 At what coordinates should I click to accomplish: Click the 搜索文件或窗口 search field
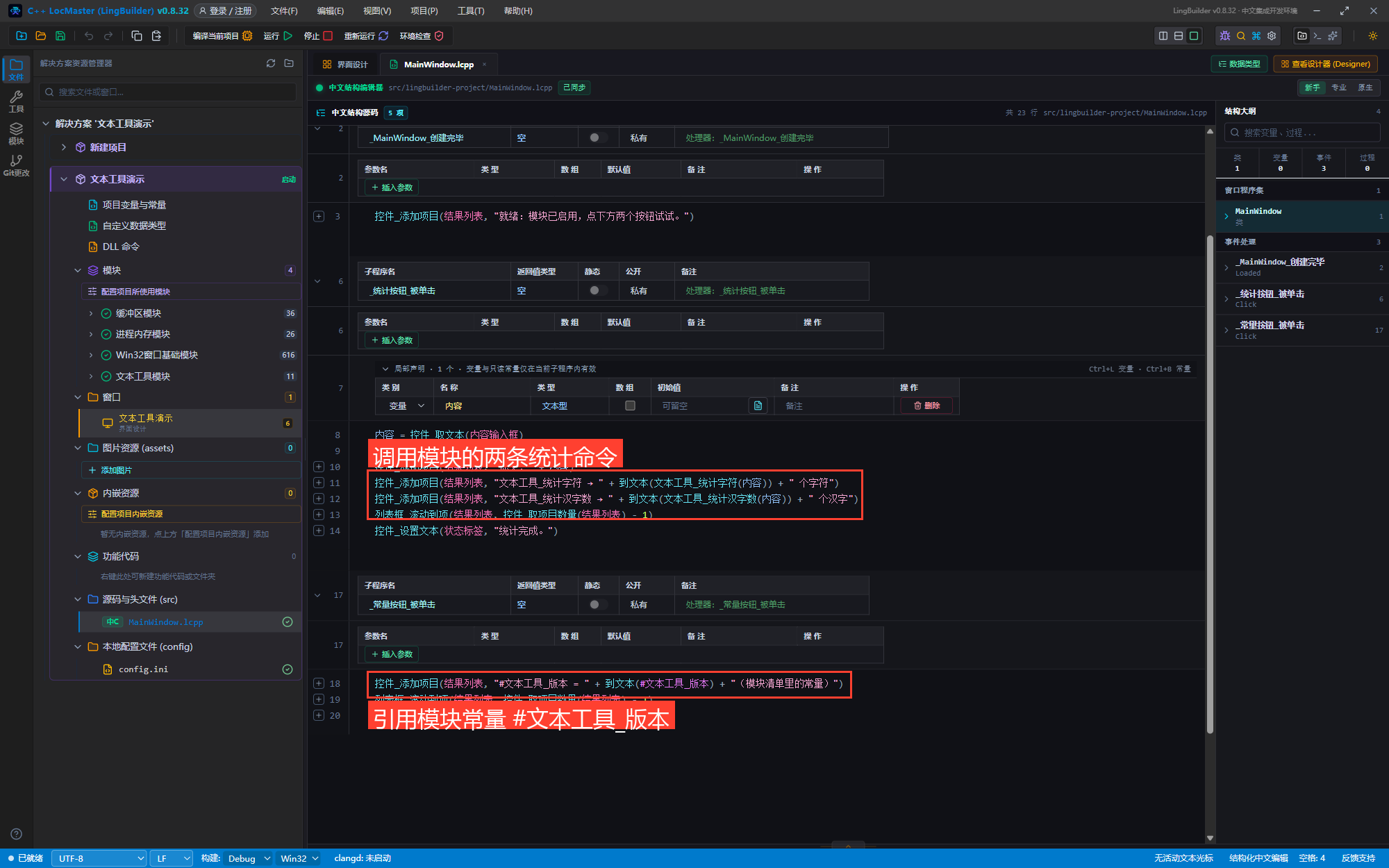tap(167, 92)
